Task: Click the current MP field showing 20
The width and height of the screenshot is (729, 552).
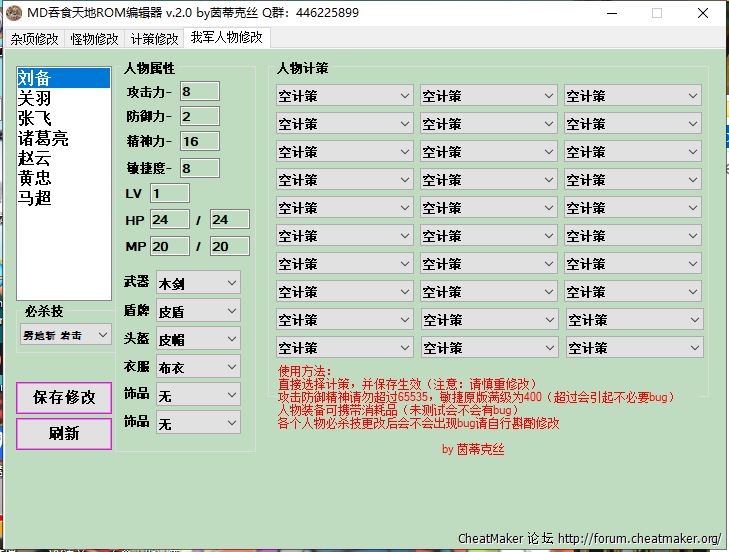Action: click(169, 246)
